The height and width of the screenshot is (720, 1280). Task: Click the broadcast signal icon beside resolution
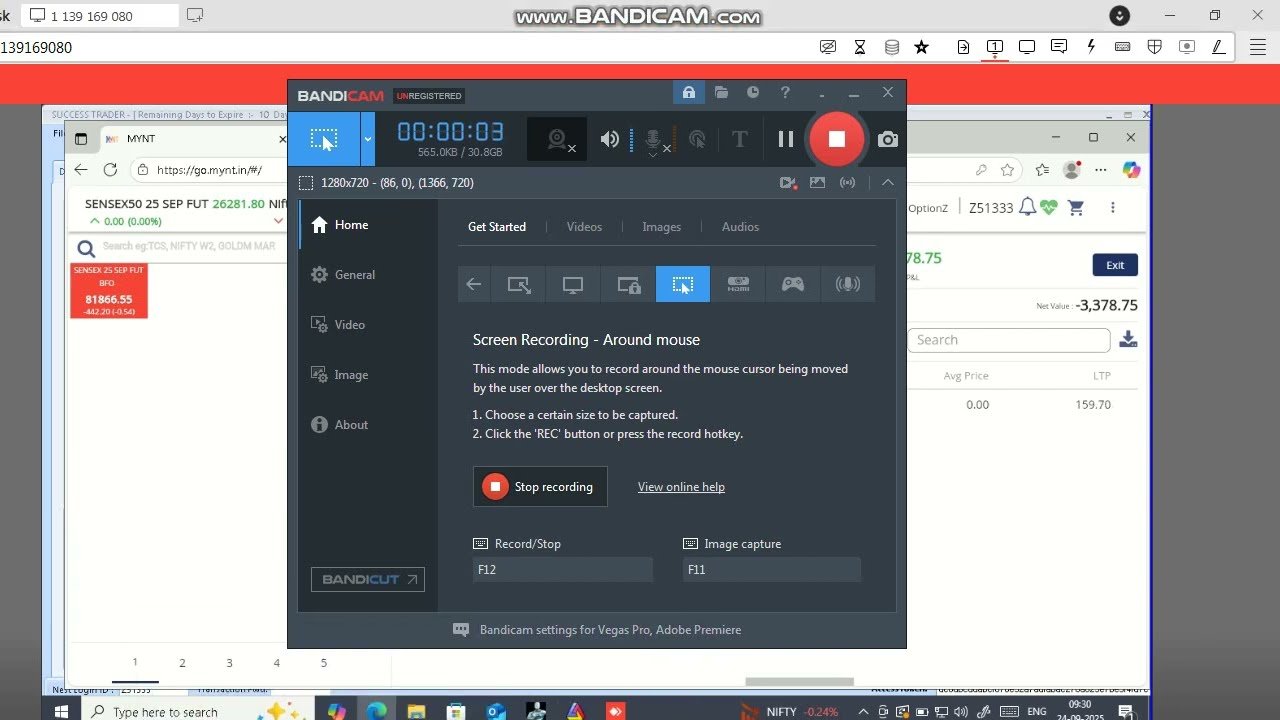tap(848, 182)
